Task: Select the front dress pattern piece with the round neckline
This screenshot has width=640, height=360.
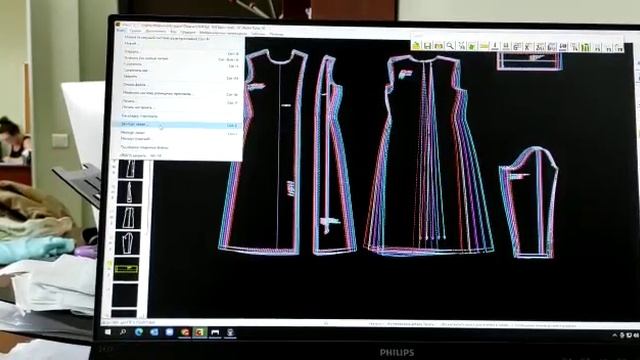Action: (x=264, y=152)
